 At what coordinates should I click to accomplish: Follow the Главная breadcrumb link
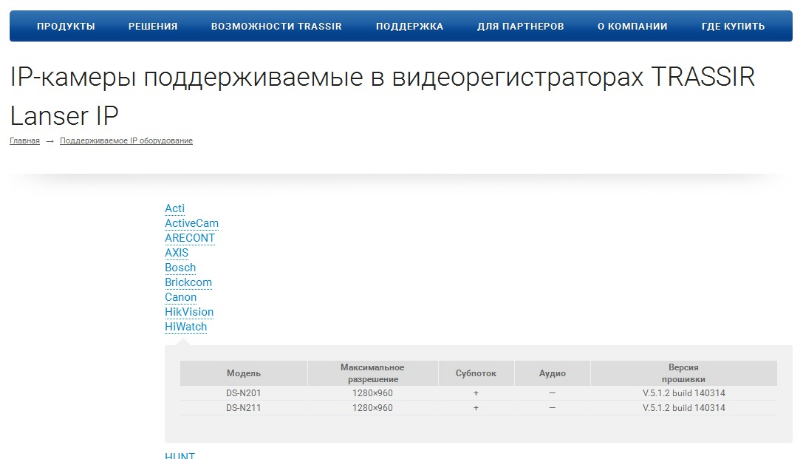pyautogui.click(x=24, y=141)
